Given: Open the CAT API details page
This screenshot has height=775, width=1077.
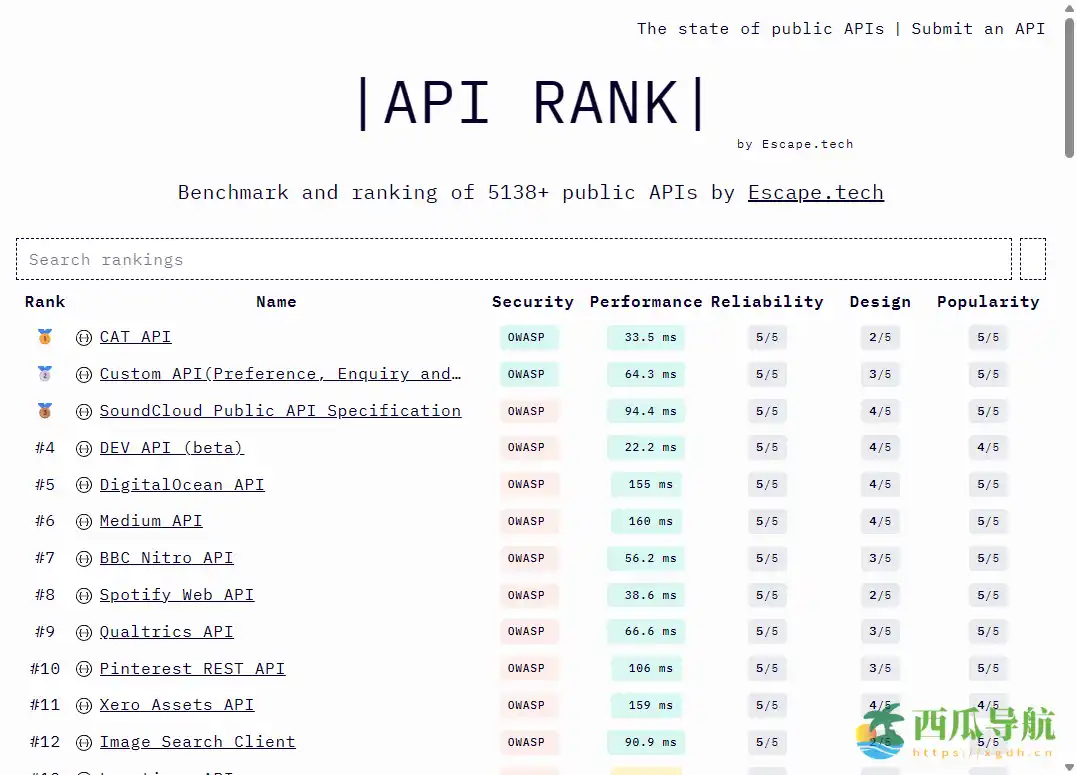Looking at the screenshot, I should [135, 337].
